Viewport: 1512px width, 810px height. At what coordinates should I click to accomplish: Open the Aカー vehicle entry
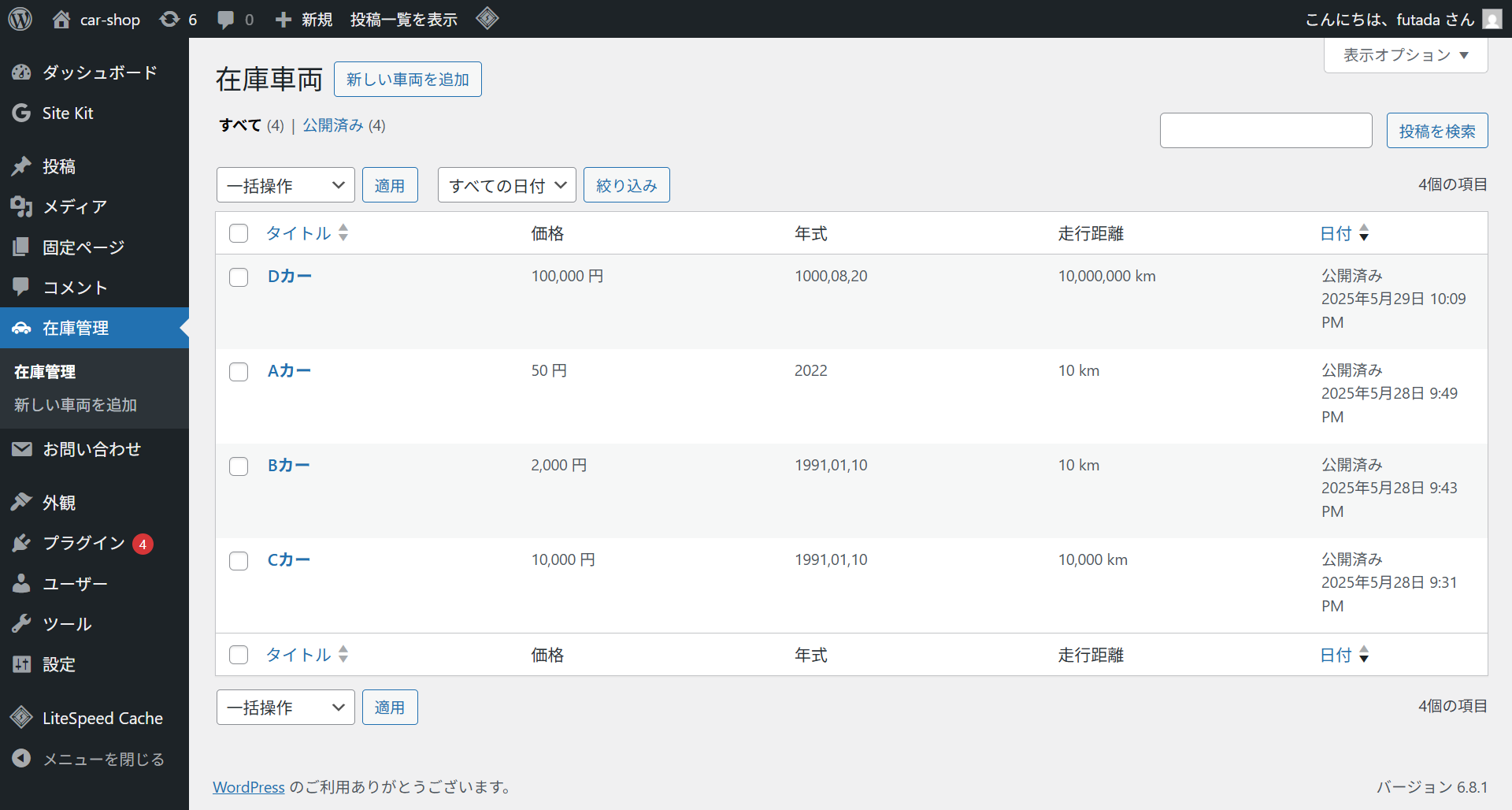point(289,370)
